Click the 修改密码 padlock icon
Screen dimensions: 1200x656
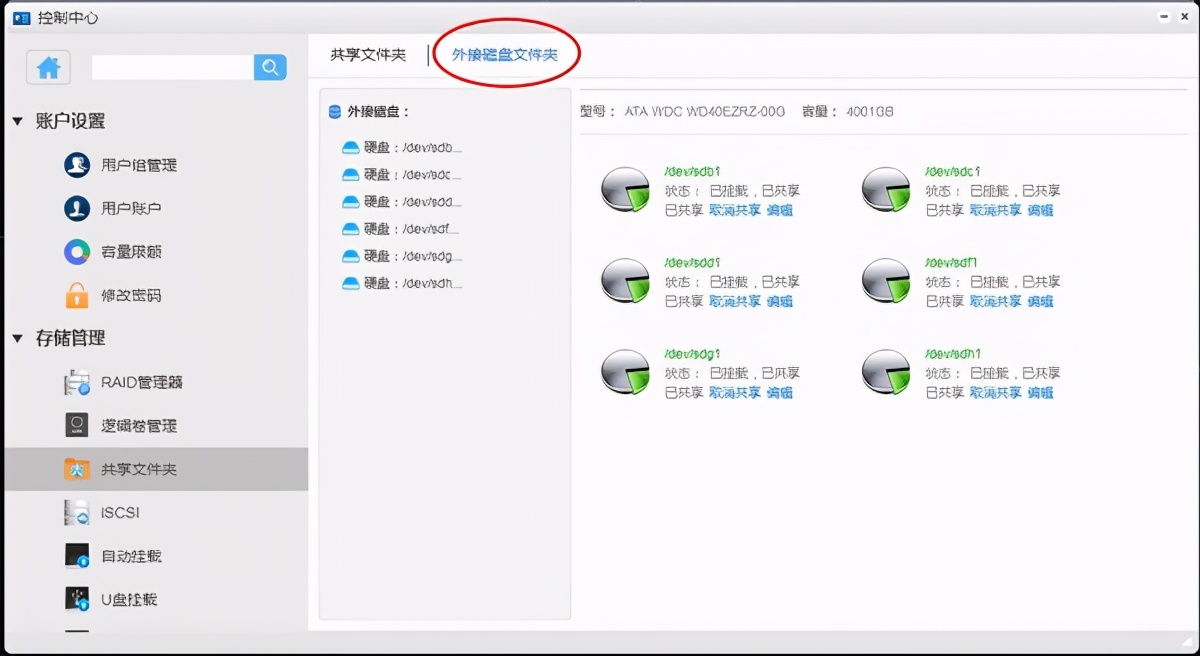click(76, 295)
